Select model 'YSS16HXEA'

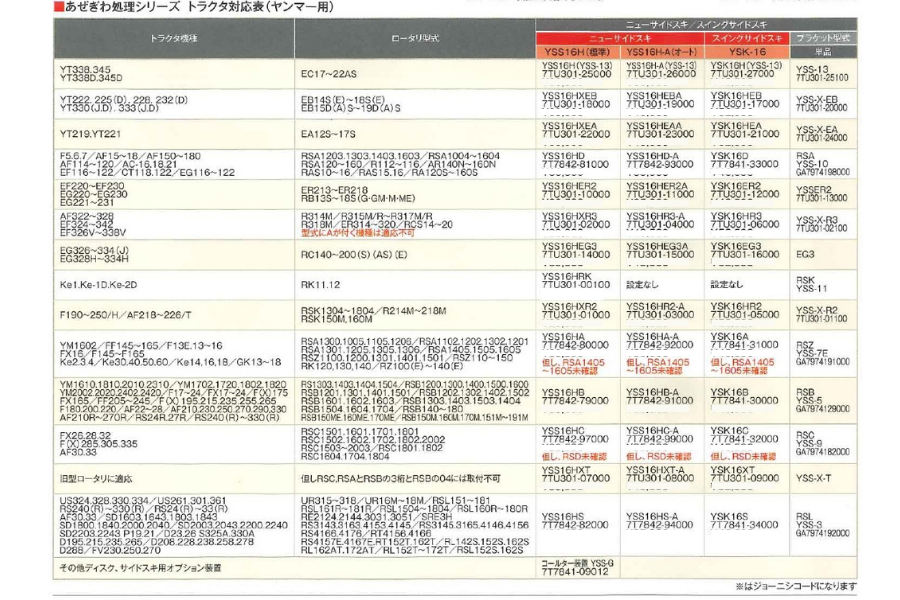[569, 126]
